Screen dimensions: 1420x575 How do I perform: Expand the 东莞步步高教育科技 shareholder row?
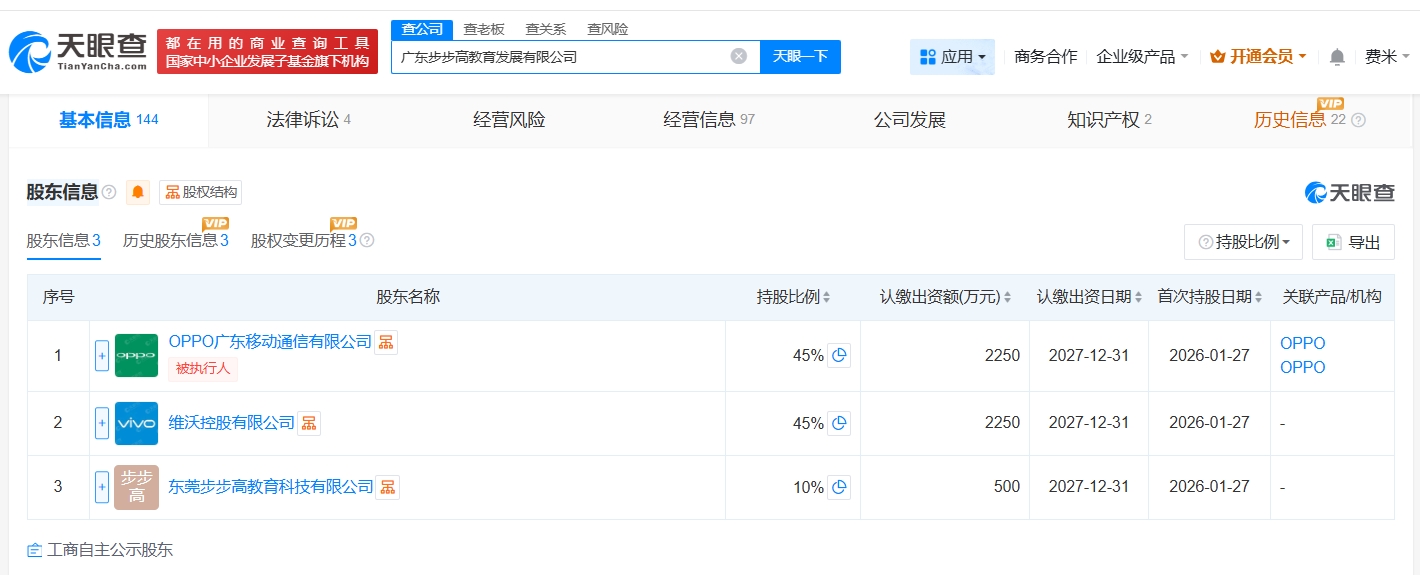(102, 487)
